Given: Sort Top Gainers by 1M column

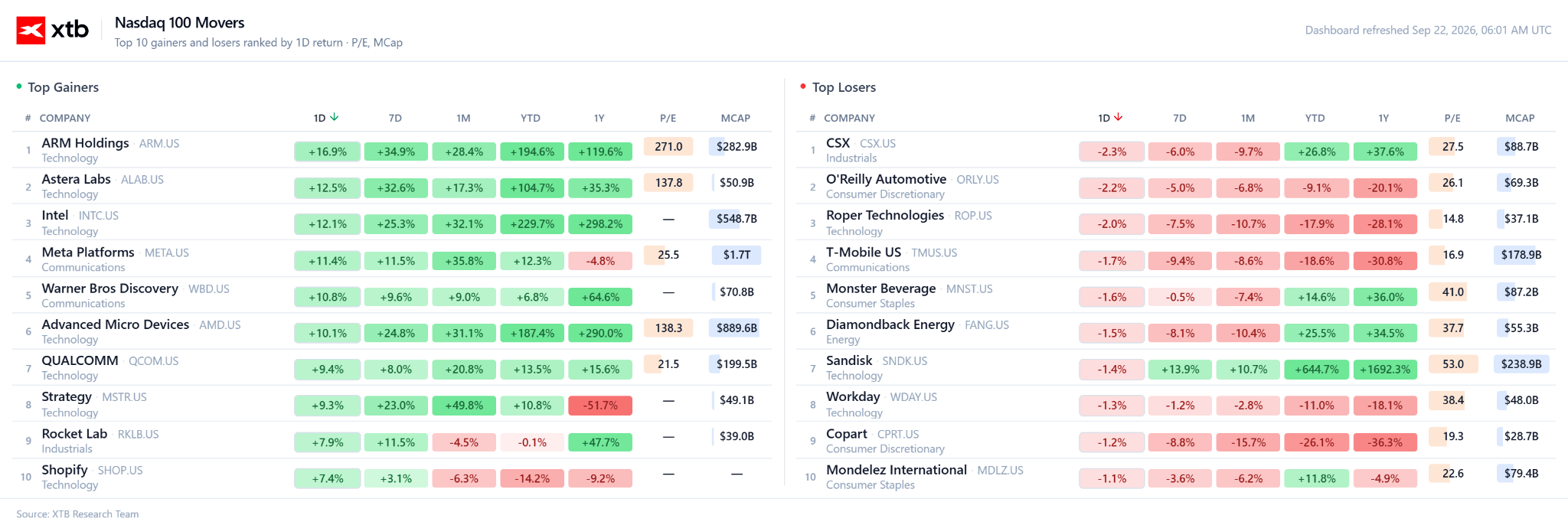Looking at the screenshot, I should (463, 118).
